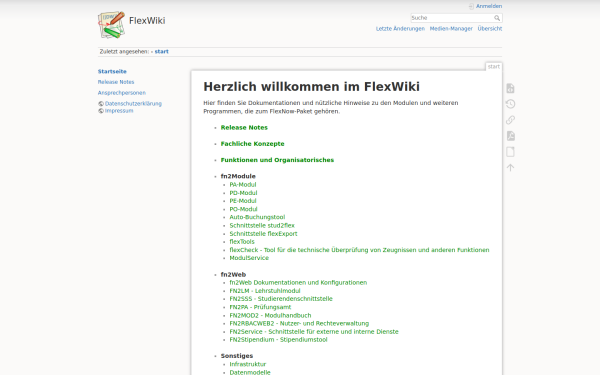Open bold Release Notes link in content
The height and width of the screenshot is (375, 600).
(244, 128)
